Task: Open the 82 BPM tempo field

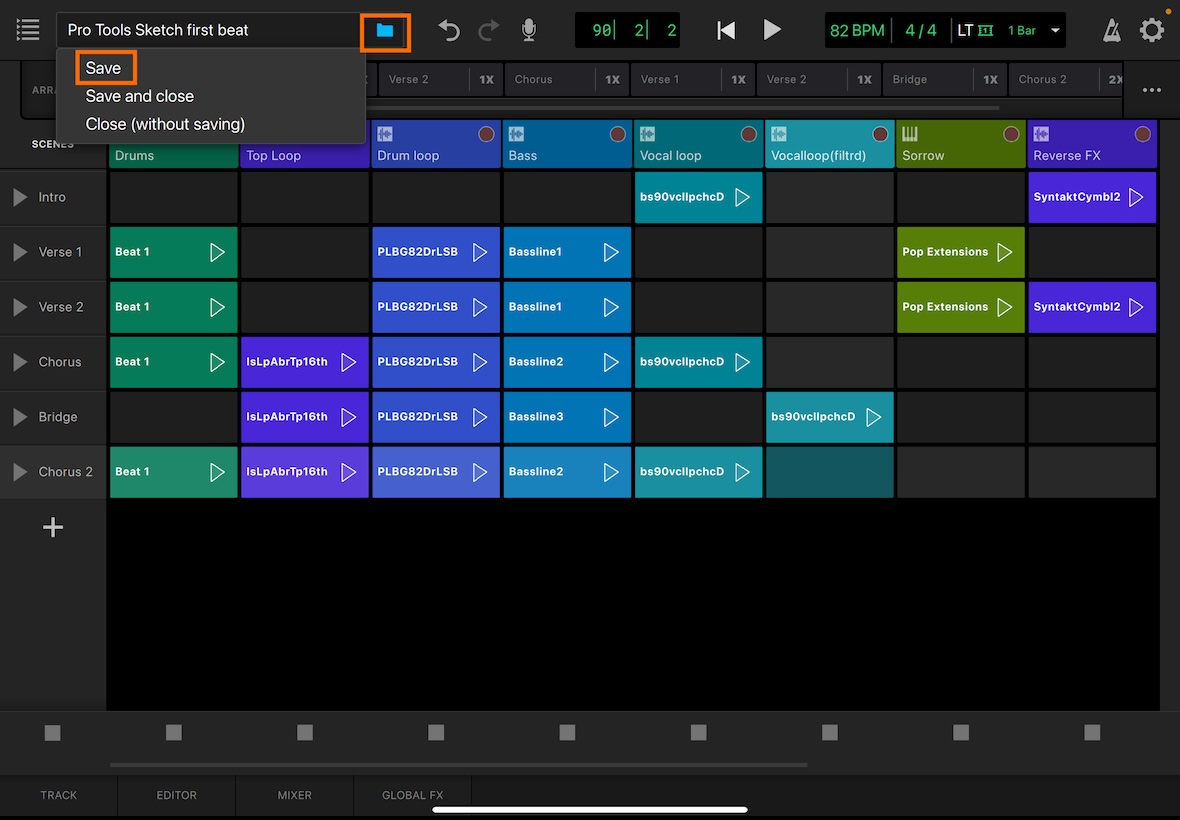Action: [857, 30]
